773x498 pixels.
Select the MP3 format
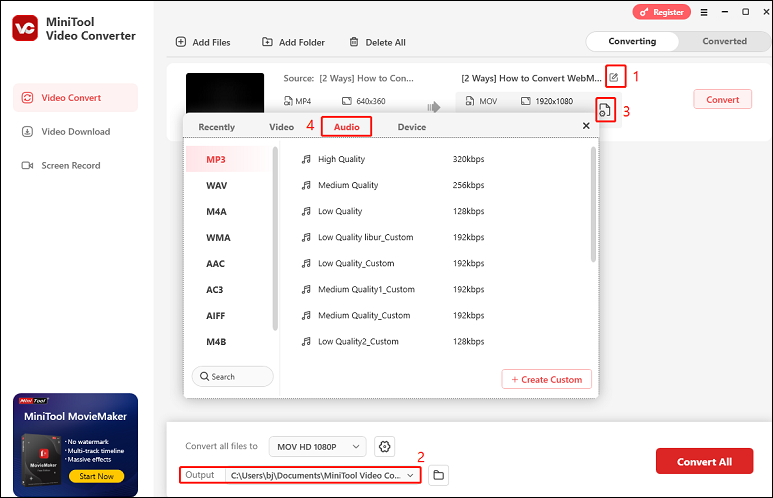(229, 159)
